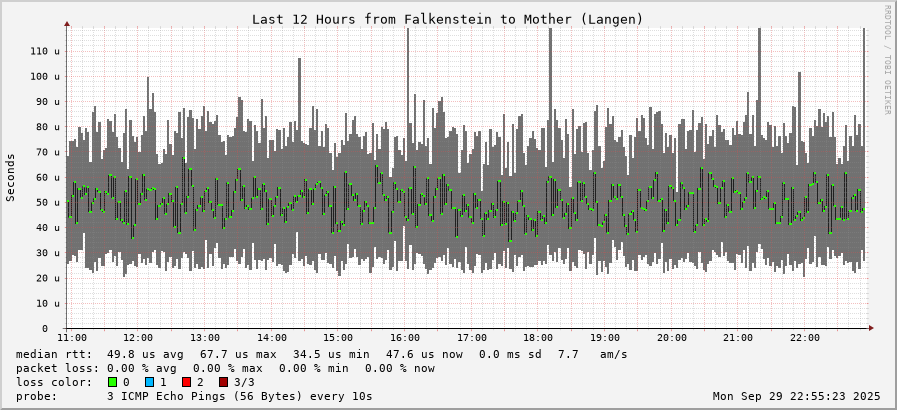
Task: Click the 70 u y-axis label
Action: pos(47,152)
